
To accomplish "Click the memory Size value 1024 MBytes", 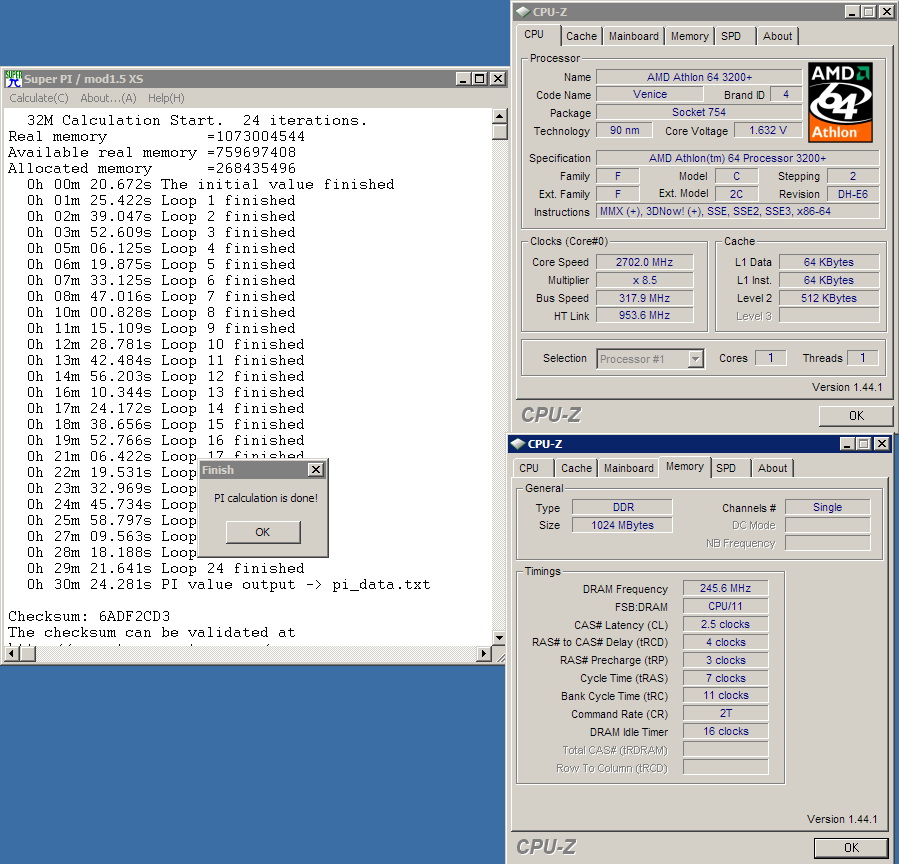I will point(622,525).
